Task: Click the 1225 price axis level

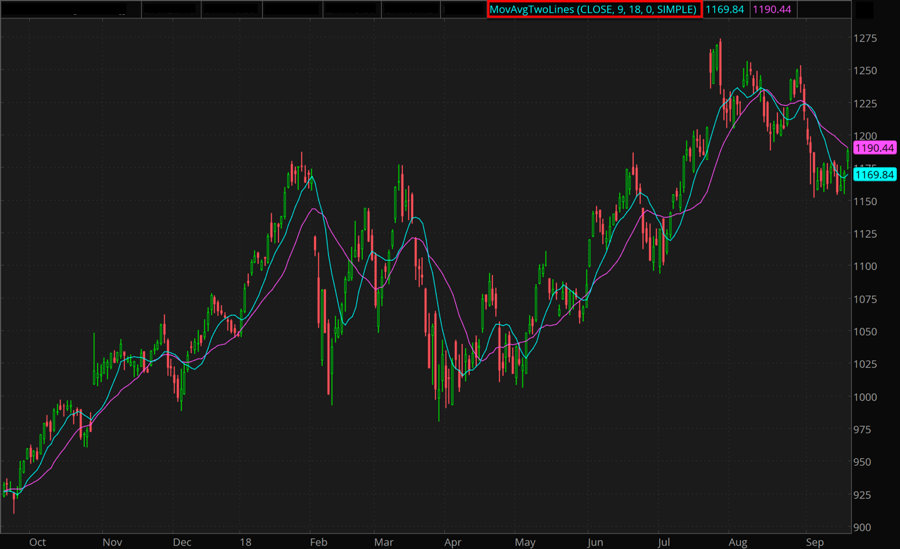Action: click(x=866, y=104)
